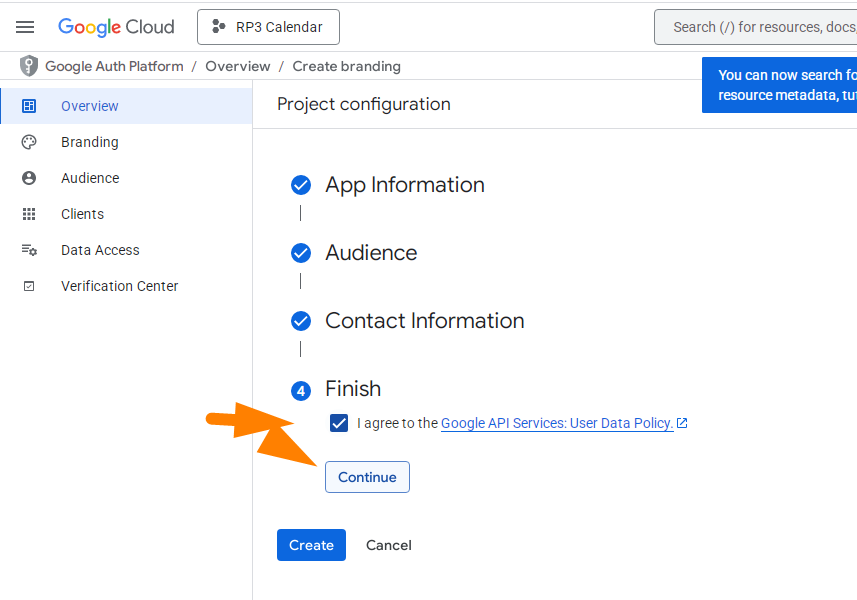Open the Google API Services User Data Policy link

556,423
